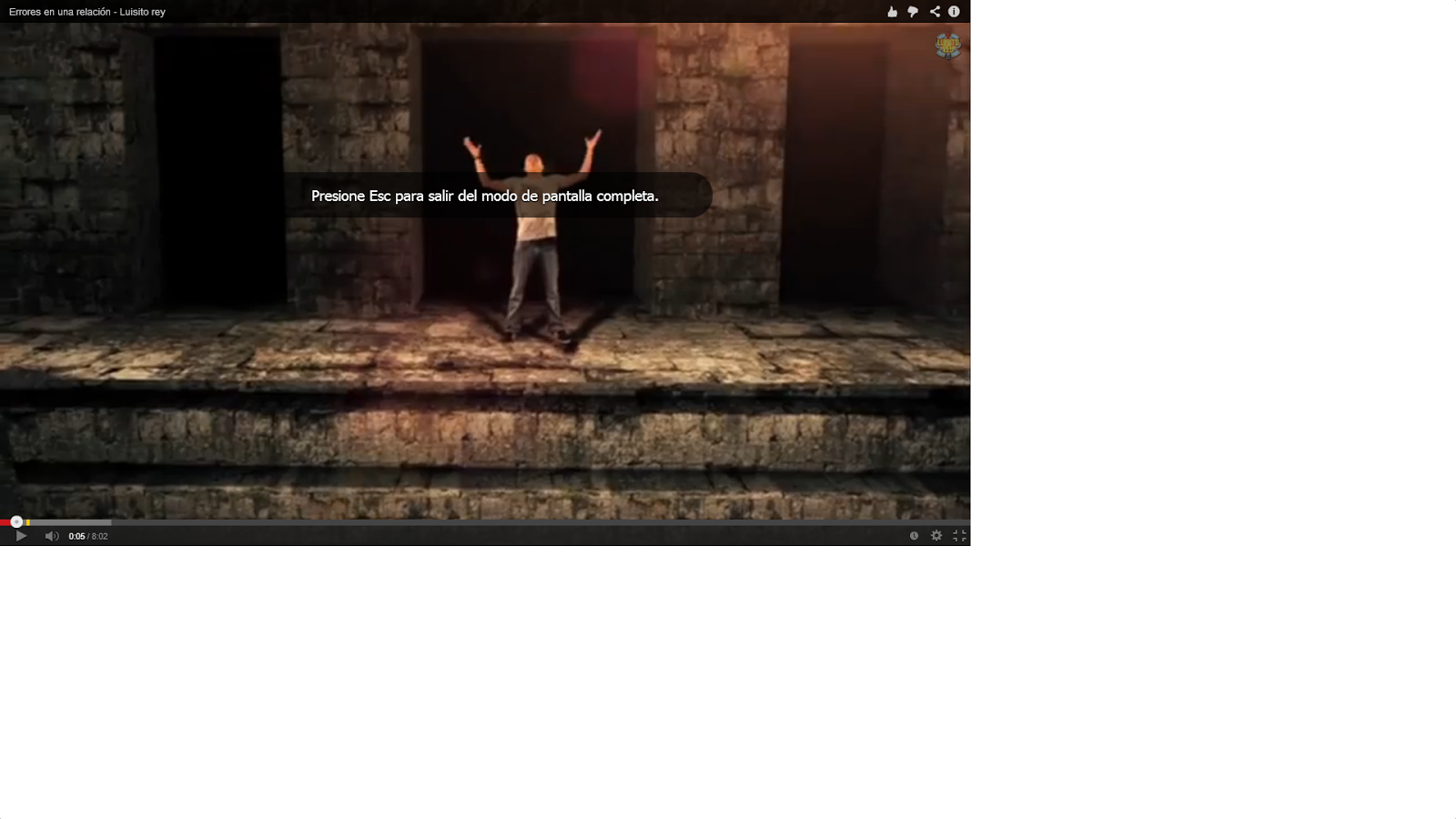Jump to the yellow ad marker
Image resolution: width=1456 pixels, height=819 pixels.
point(28,522)
